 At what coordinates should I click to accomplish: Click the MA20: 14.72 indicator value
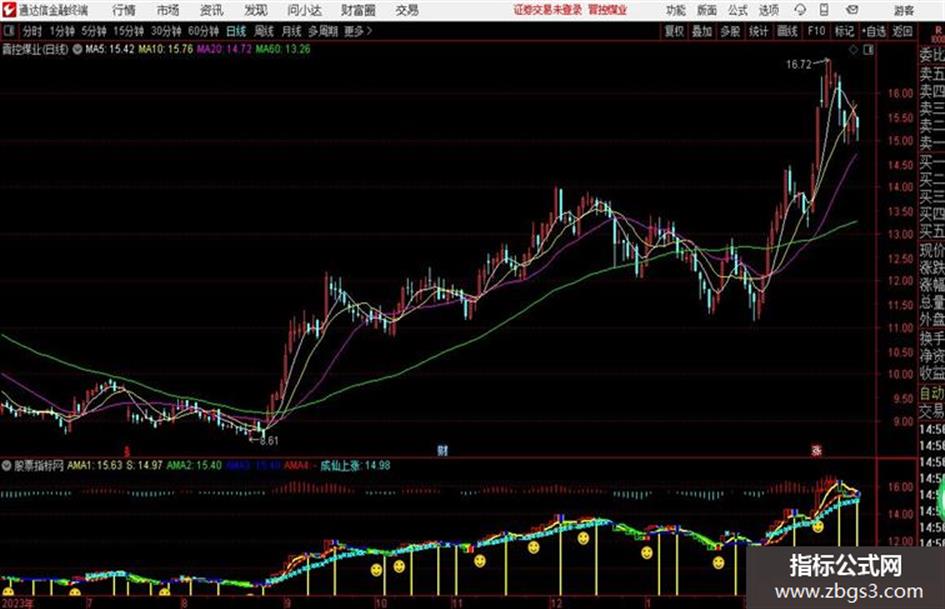(x=224, y=49)
